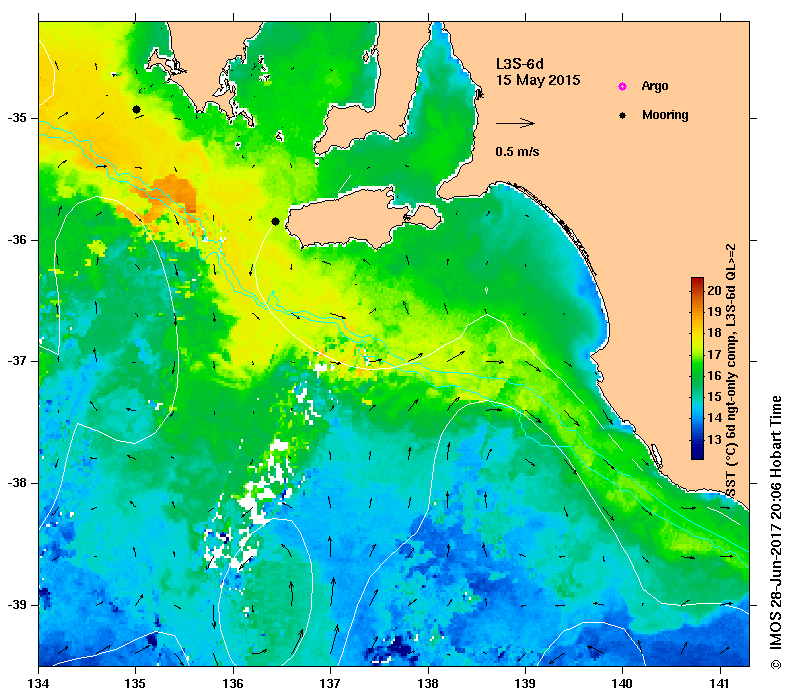Click the '138' longitude label

point(428,684)
